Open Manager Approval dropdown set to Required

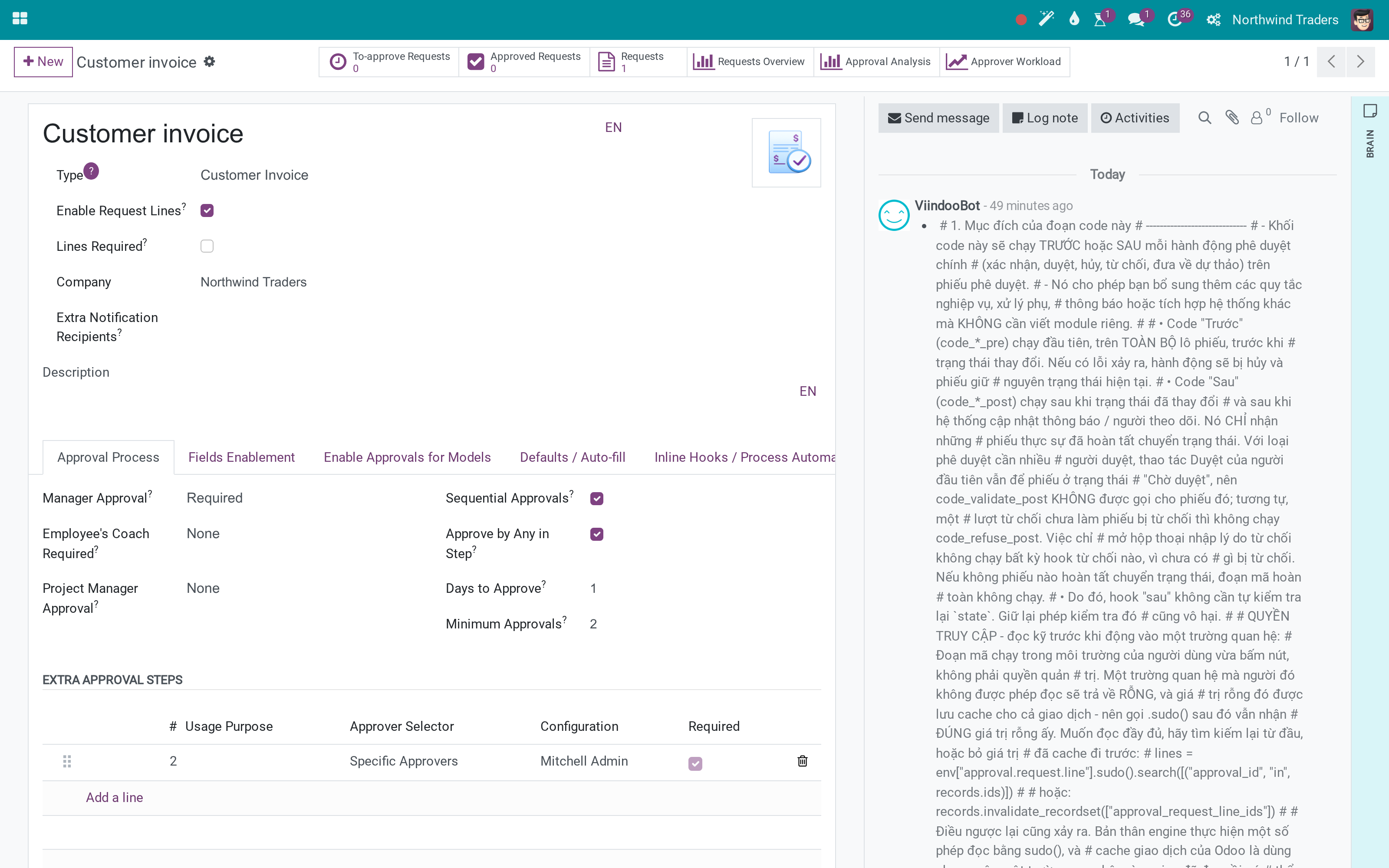pos(215,498)
